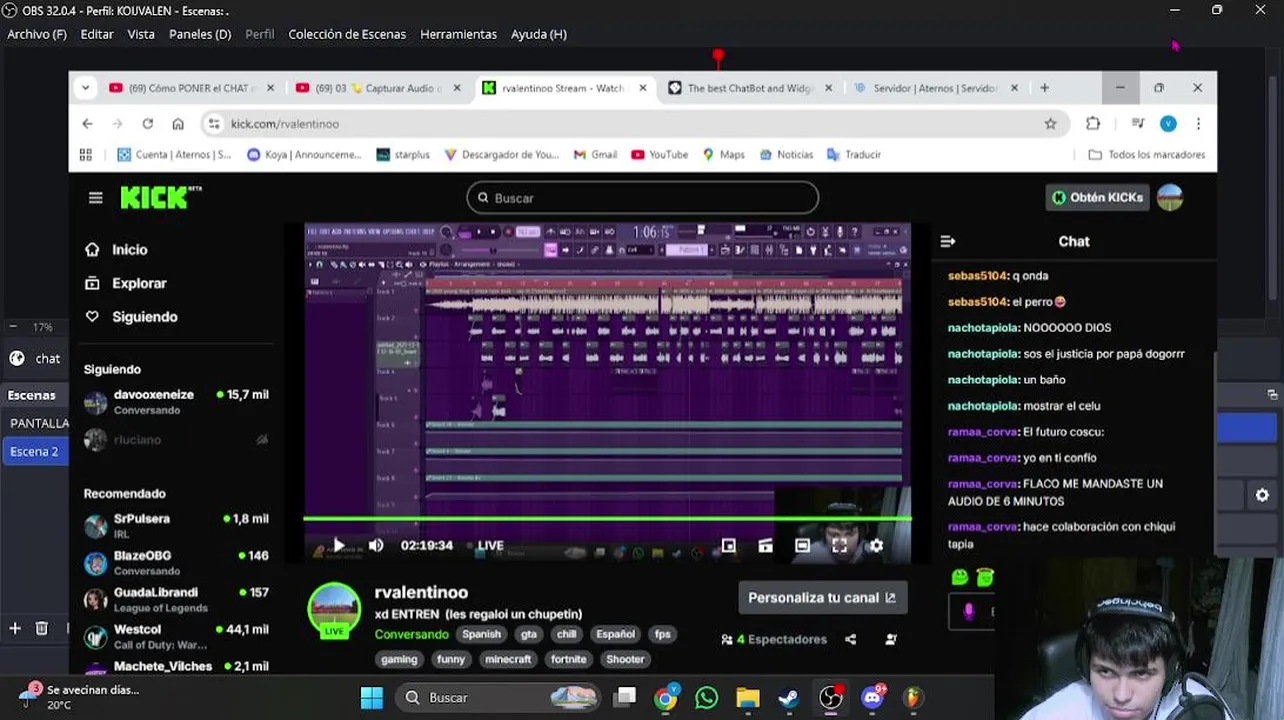Open the Traducir bookmark
This screenshot has width=1284, height=720.
(853, 155)
